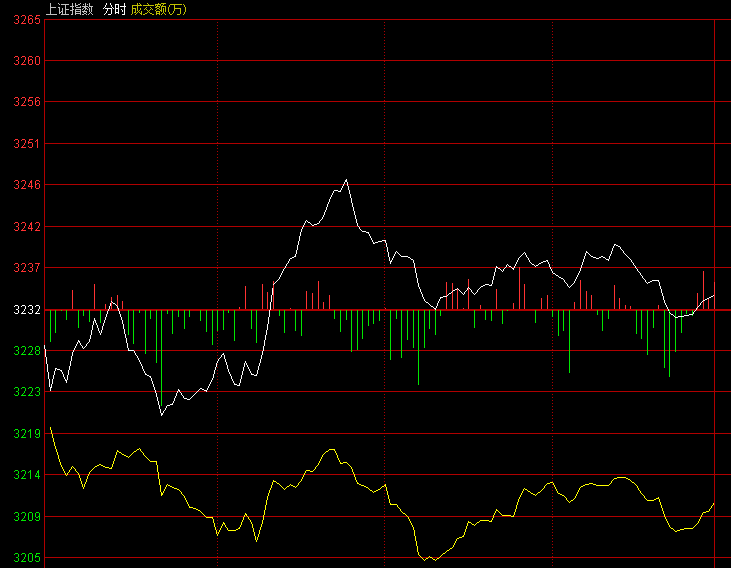Click the 3265 top axis value
The image size is (731, 568).
tap(27, 20)
